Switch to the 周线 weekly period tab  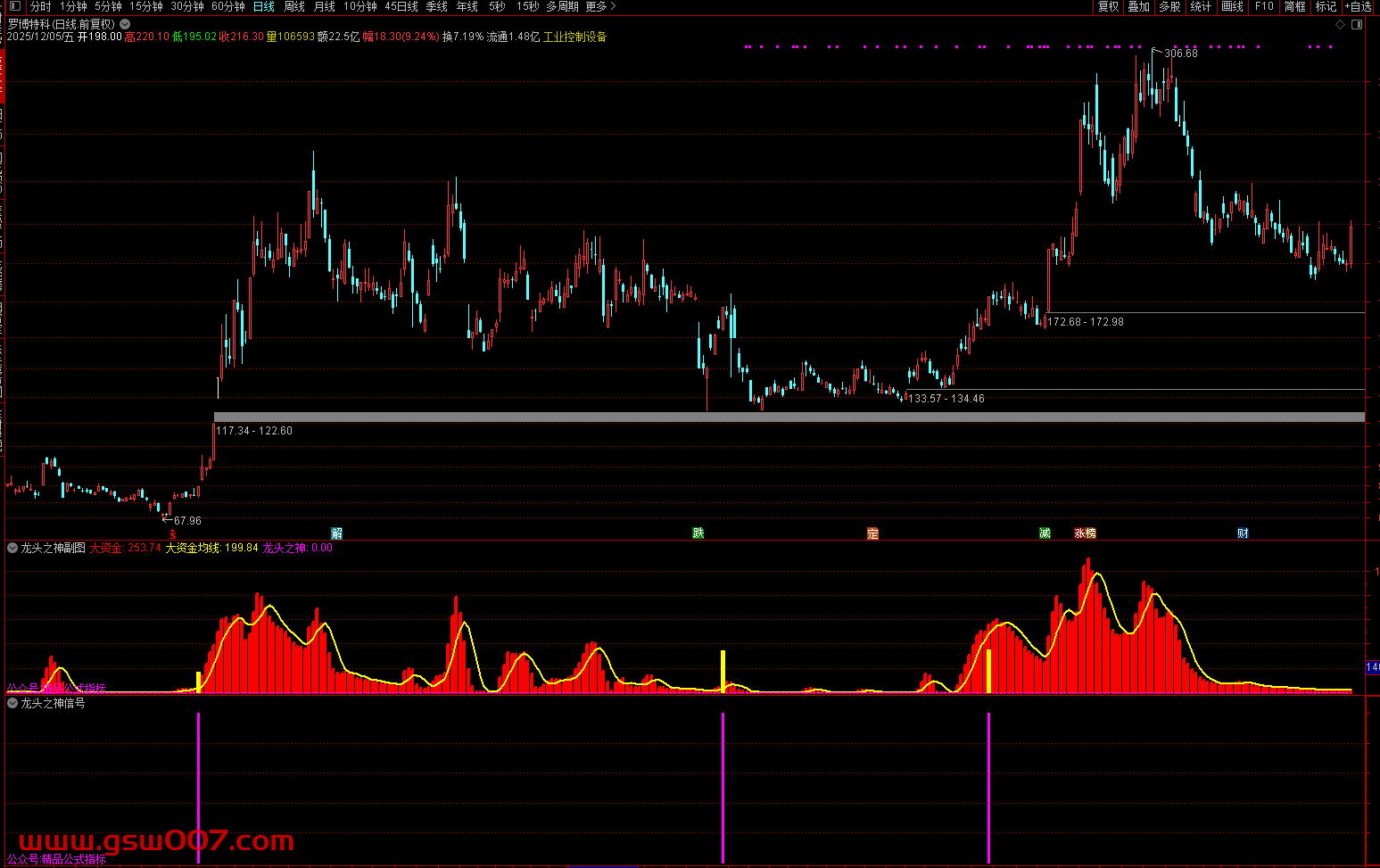[294, 6]
